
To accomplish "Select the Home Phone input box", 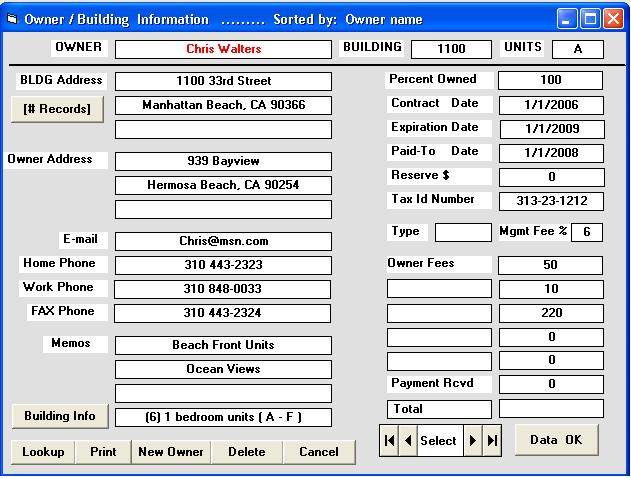I will 223,265.
